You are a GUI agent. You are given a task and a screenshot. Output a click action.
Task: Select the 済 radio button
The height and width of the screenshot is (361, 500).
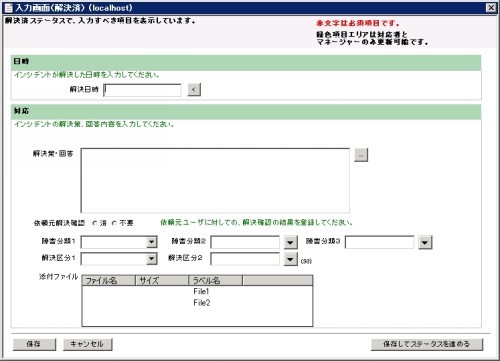(x=95, y=223)
